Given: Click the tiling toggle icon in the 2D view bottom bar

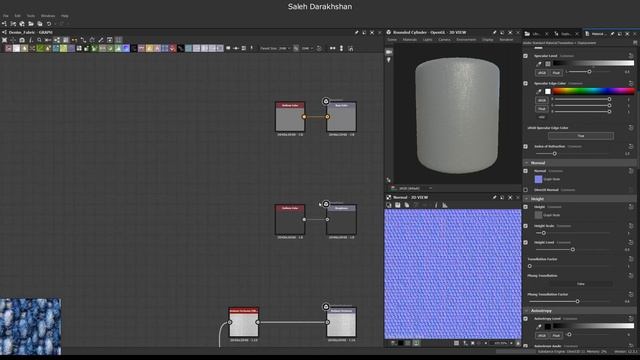Looking at the screenshot, I should (x=456, y=343).
